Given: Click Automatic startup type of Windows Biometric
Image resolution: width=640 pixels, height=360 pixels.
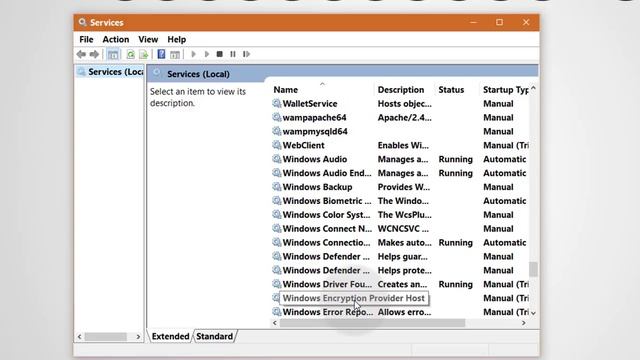Looking at the screenshot, I should click(x=504, y=200).
